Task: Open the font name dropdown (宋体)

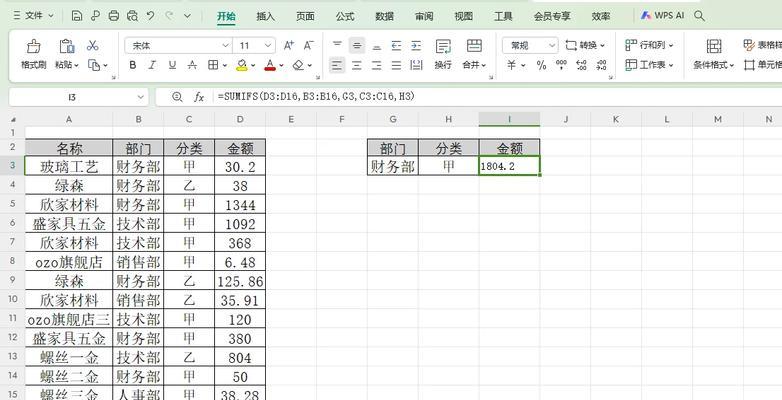Action: pos(225,46)
